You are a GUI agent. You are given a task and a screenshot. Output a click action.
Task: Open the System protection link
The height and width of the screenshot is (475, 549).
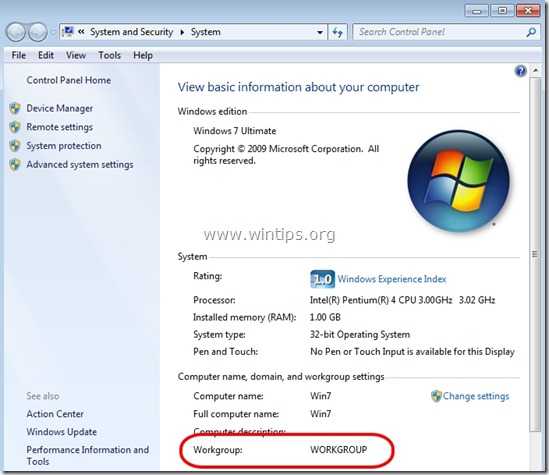tap(64, 146)
